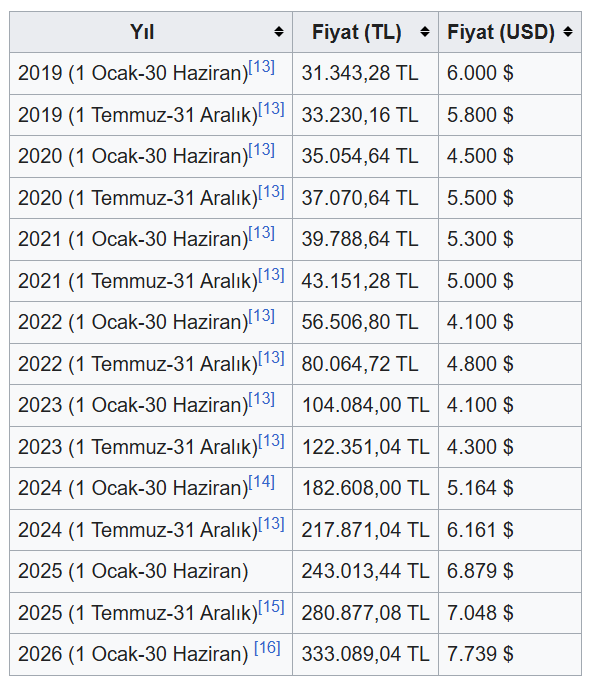This screenshot has width=591, height=688.
Task: Open reference [14] for 2024 Ocak-Haziran
Action: 261,482
